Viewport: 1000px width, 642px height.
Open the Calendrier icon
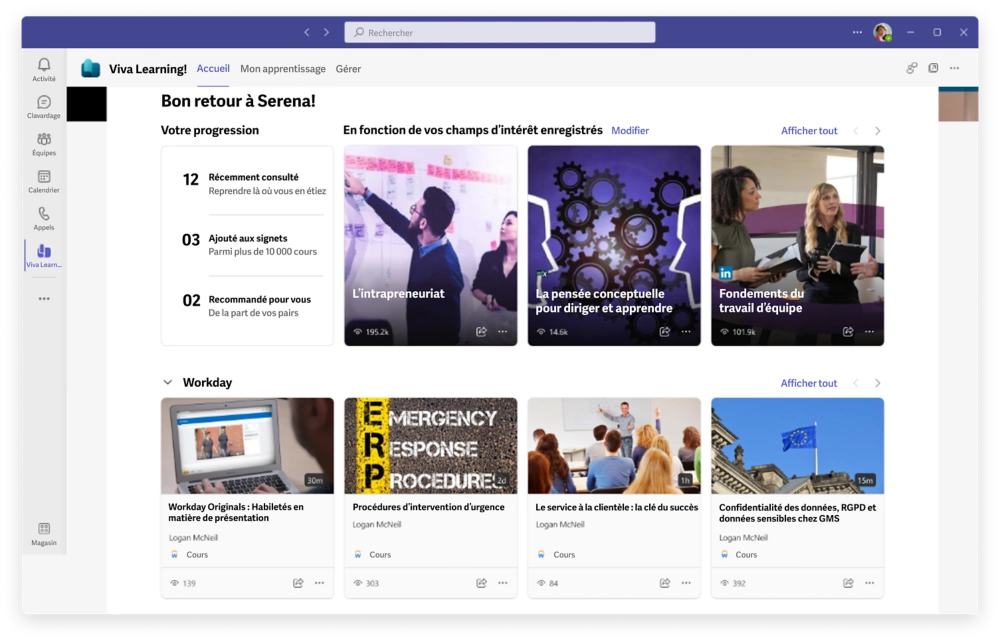coord(43,180)
